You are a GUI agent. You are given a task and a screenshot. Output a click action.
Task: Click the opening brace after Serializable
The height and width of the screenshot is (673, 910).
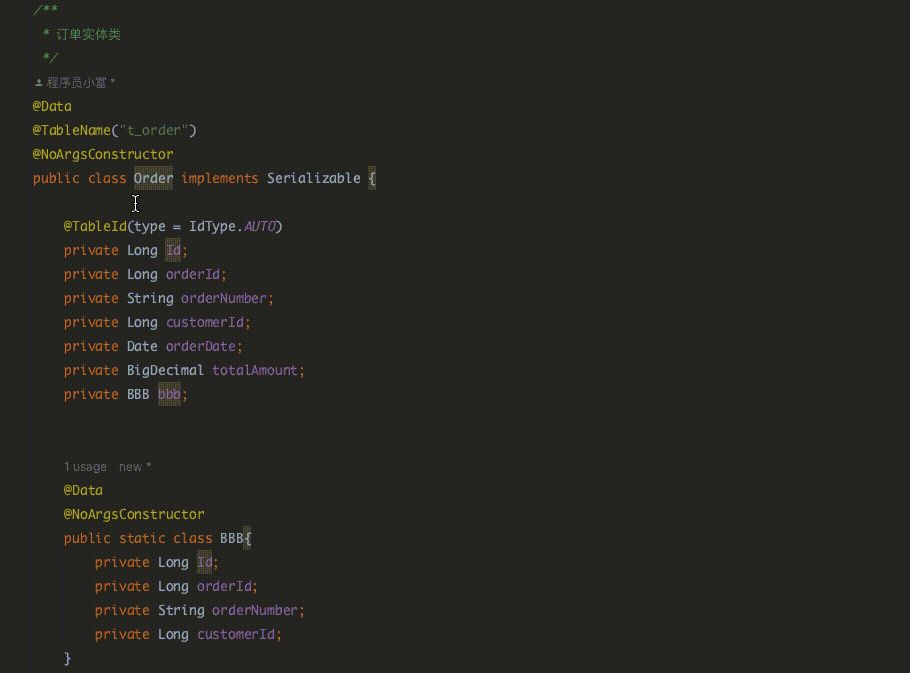point(372,178)
